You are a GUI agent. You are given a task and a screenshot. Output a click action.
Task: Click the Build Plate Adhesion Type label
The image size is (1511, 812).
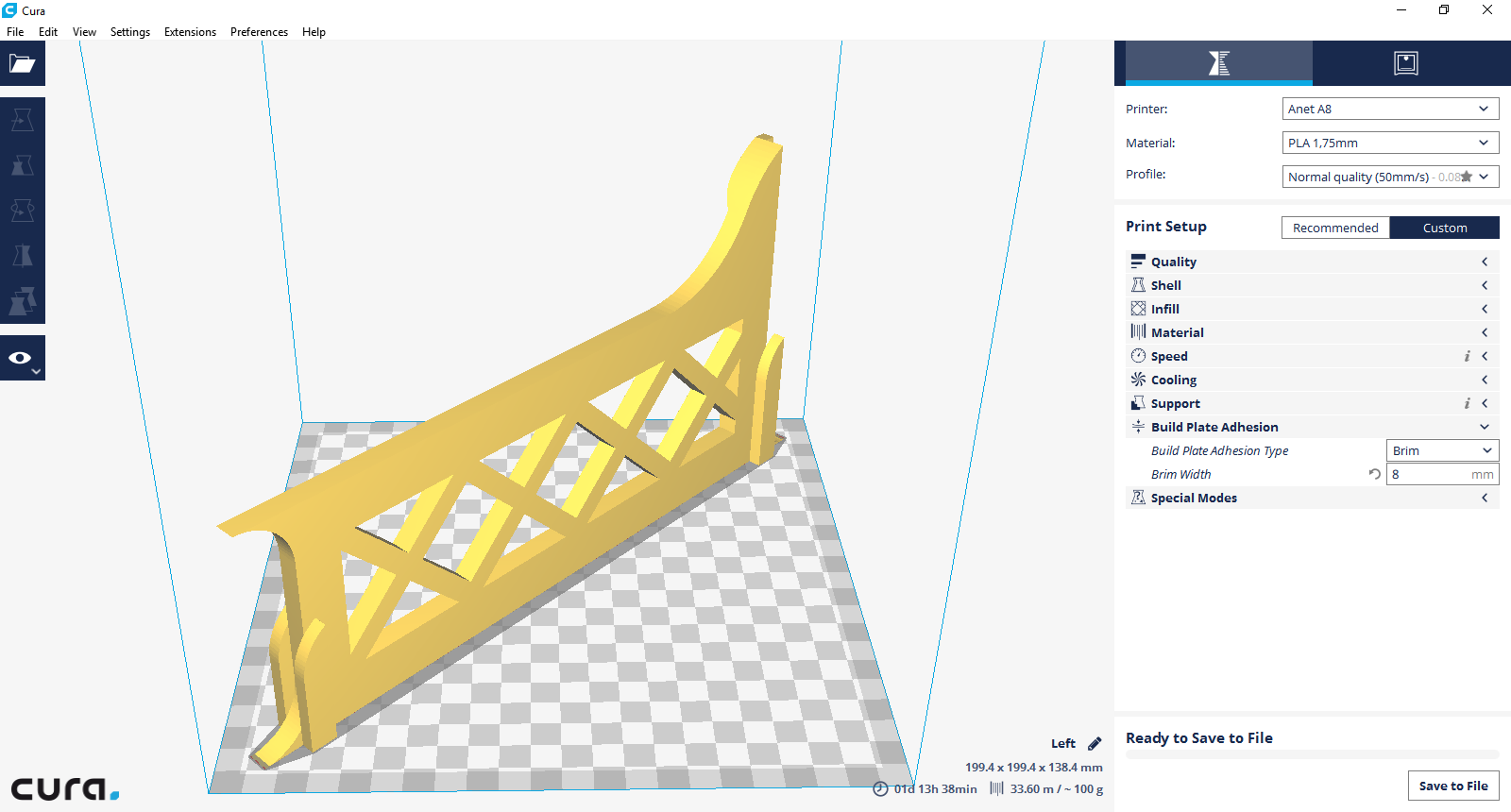(1219, 450)
